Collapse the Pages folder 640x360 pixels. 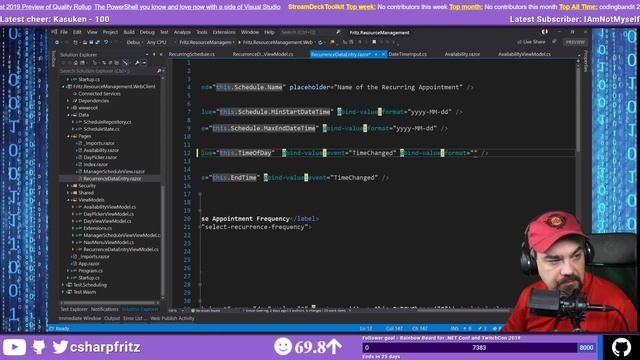tap(68, 136)
